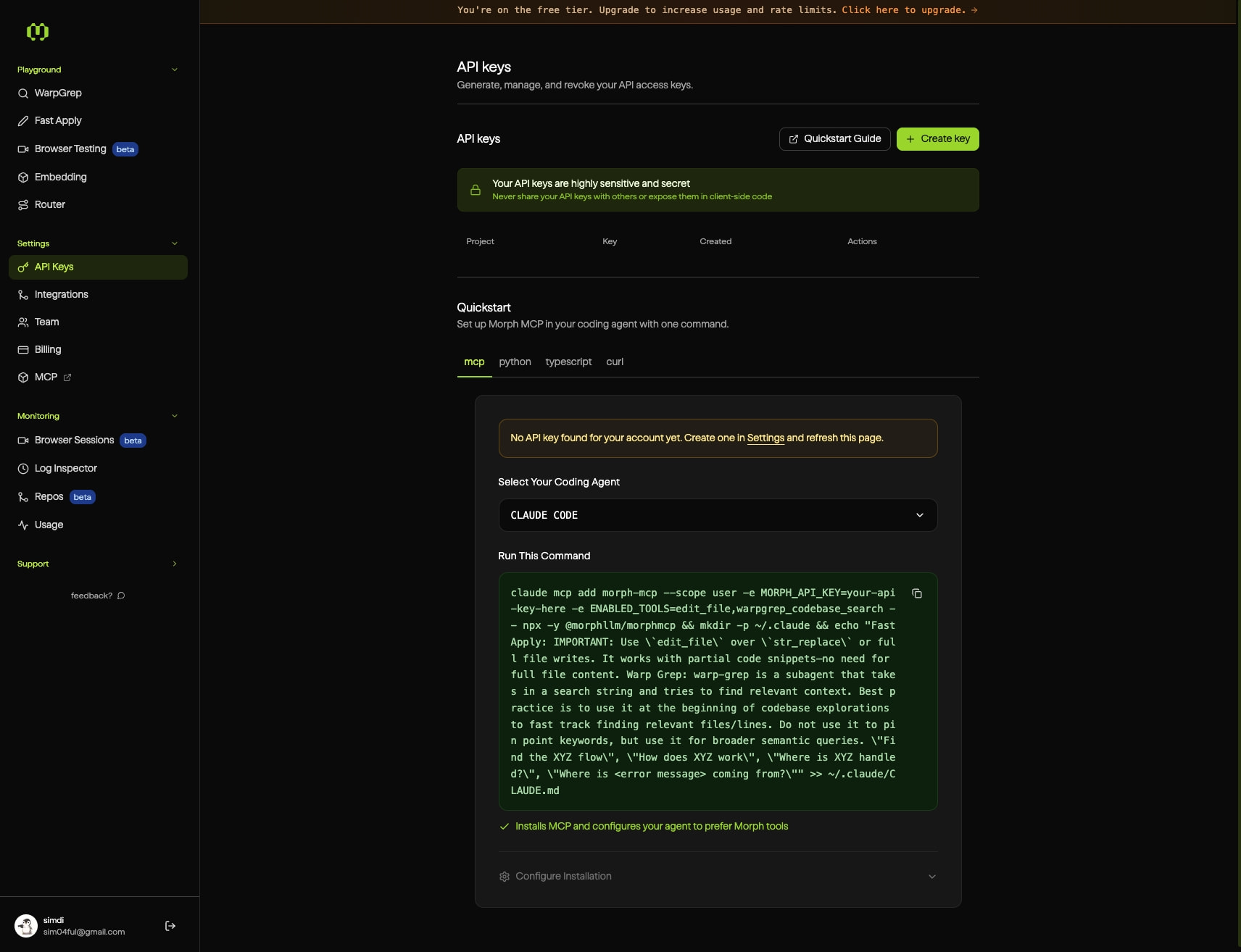Viewport: 1241px width, 952px height.
Task: Click the feedback speech bubble icon
Action: 121,596
